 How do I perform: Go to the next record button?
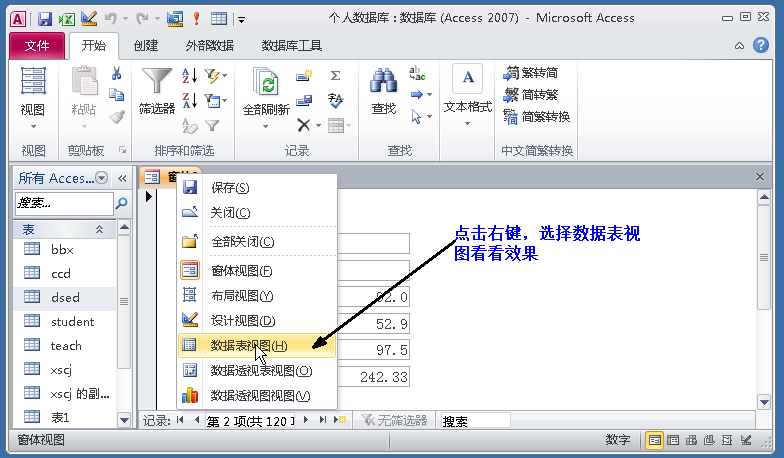pos(306,420)
